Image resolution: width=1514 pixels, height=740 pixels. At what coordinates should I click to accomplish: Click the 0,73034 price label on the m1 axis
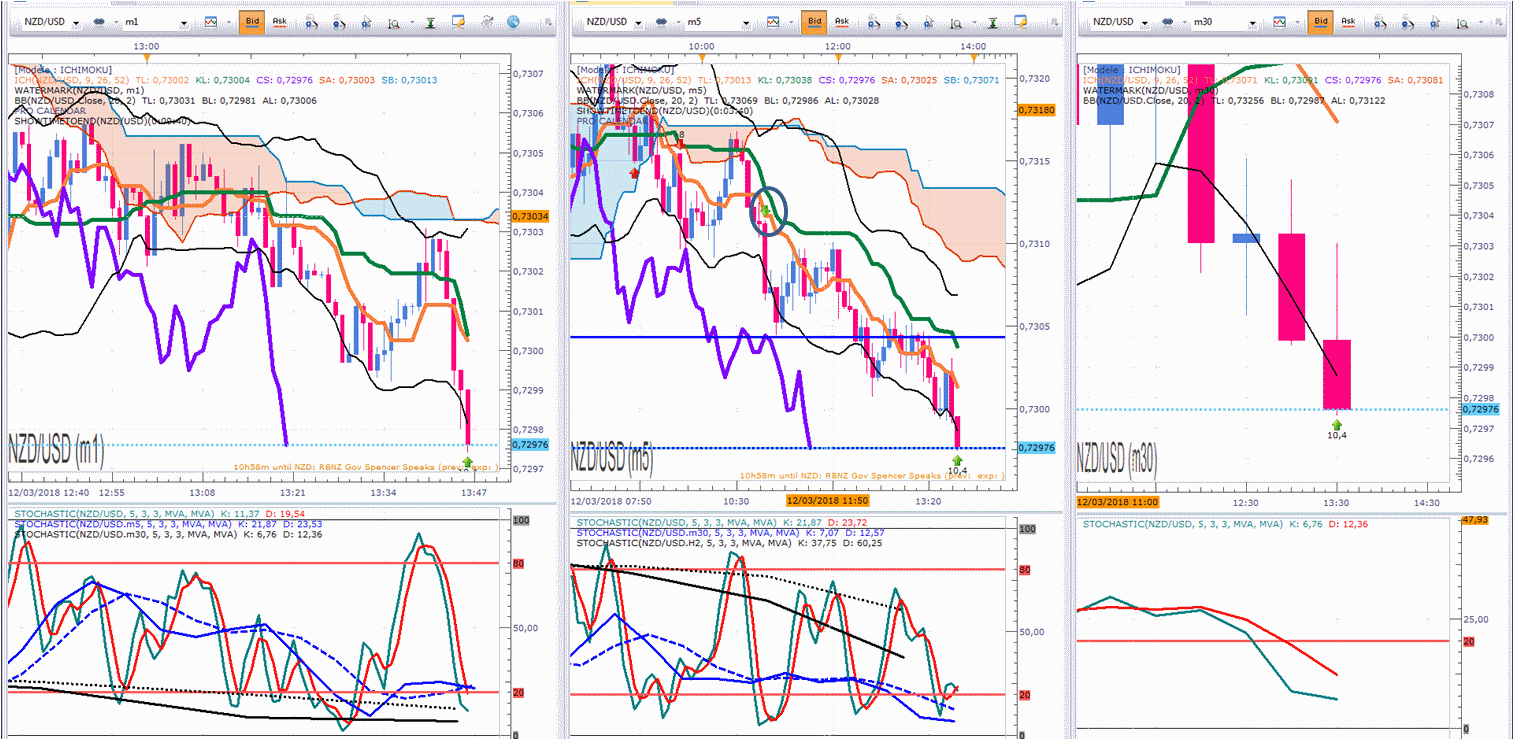(529, 216)
